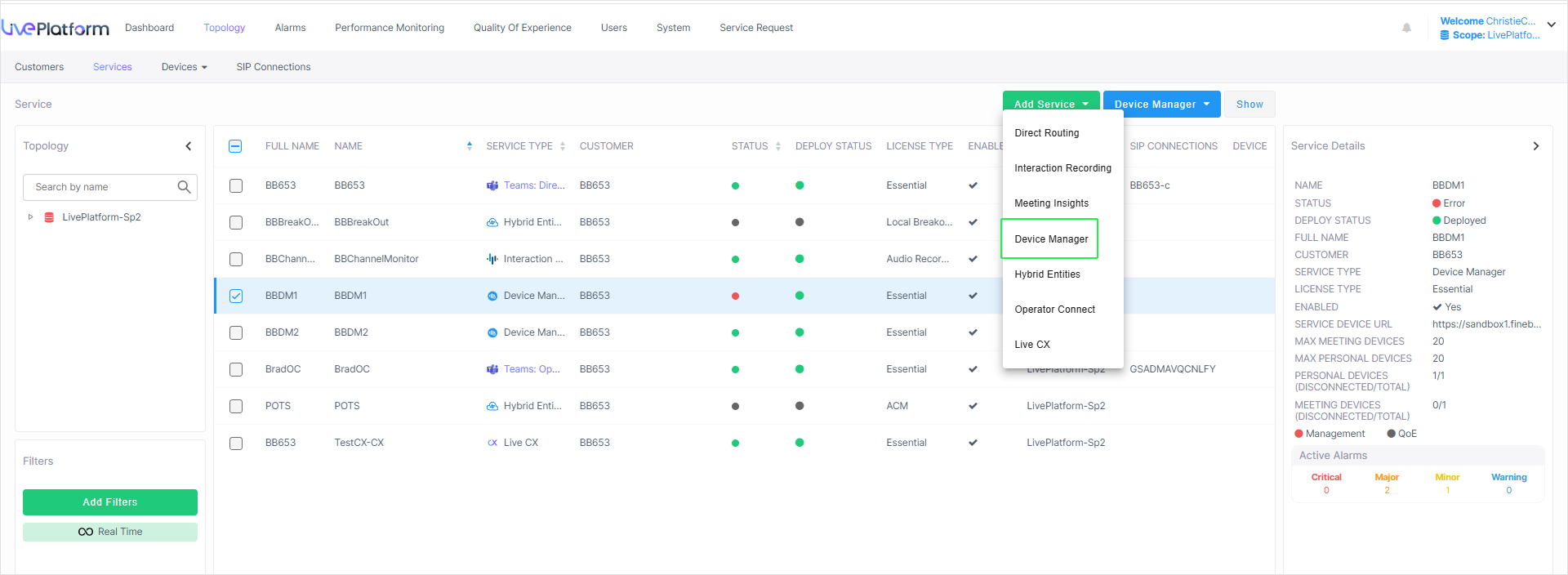Click the Major alarms count
Image resolution: width=1568 pixels, height=575 pixels.
[1387, 491]
